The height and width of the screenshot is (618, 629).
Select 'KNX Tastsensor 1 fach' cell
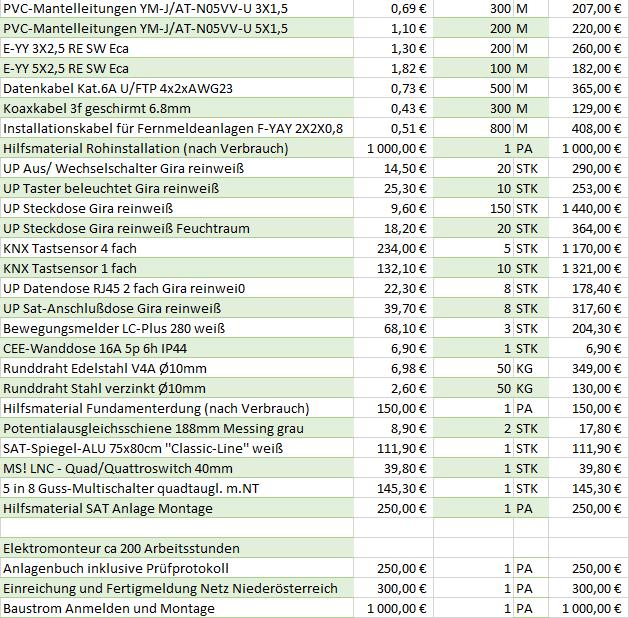tap(177, 269)
